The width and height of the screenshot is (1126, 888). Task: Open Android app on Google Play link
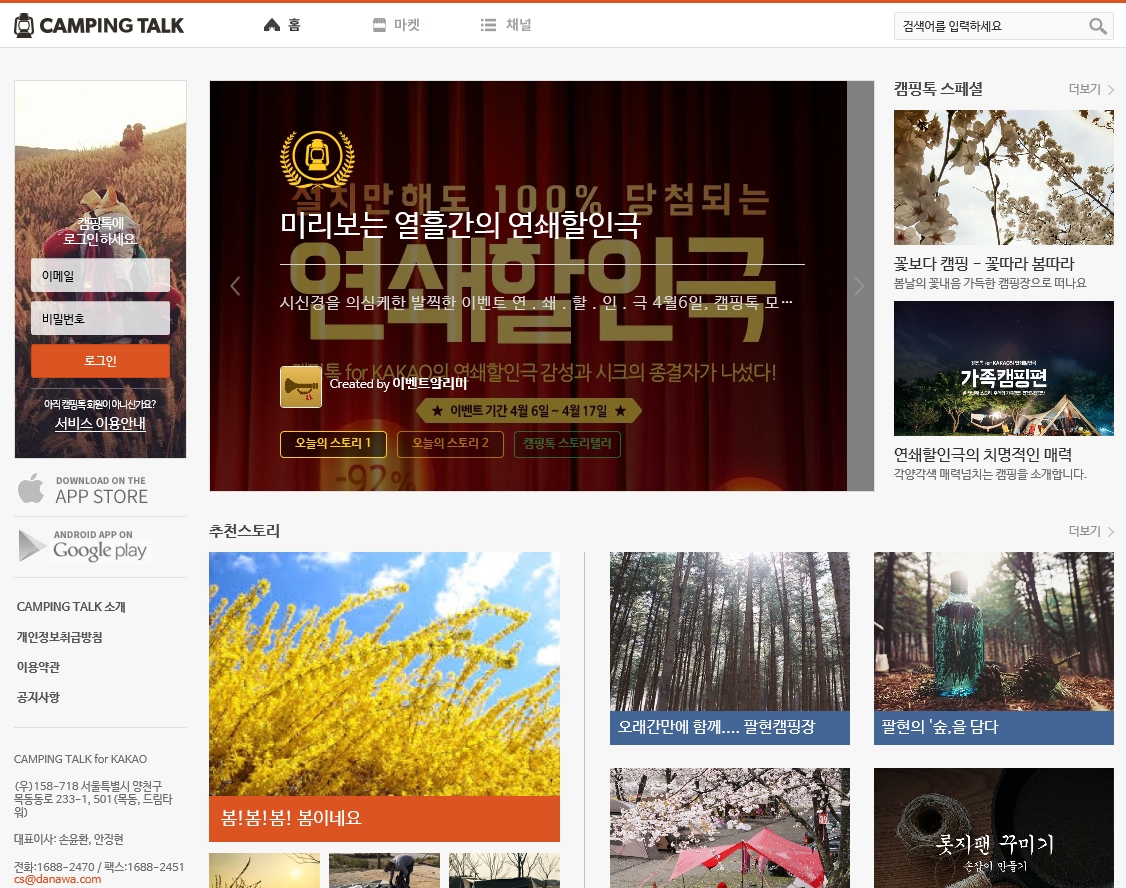tap(101, 546)
